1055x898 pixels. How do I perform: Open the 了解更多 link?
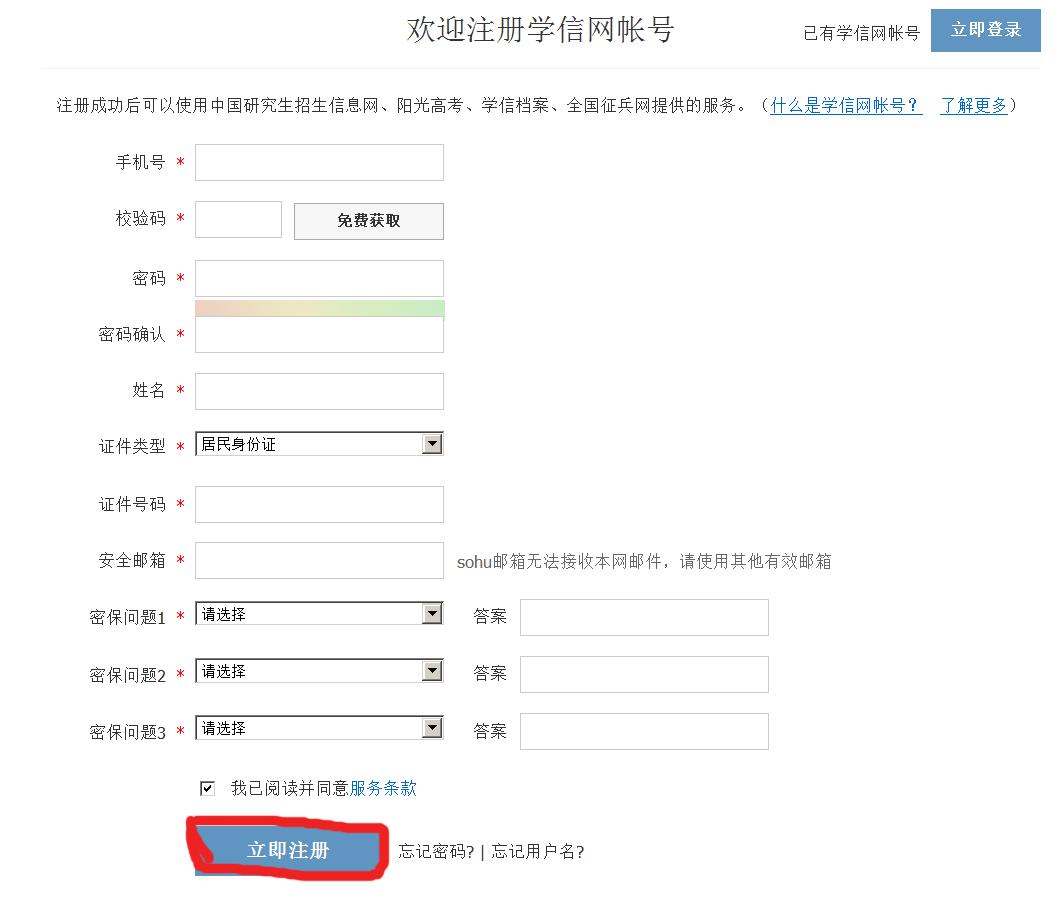(973, 105)
